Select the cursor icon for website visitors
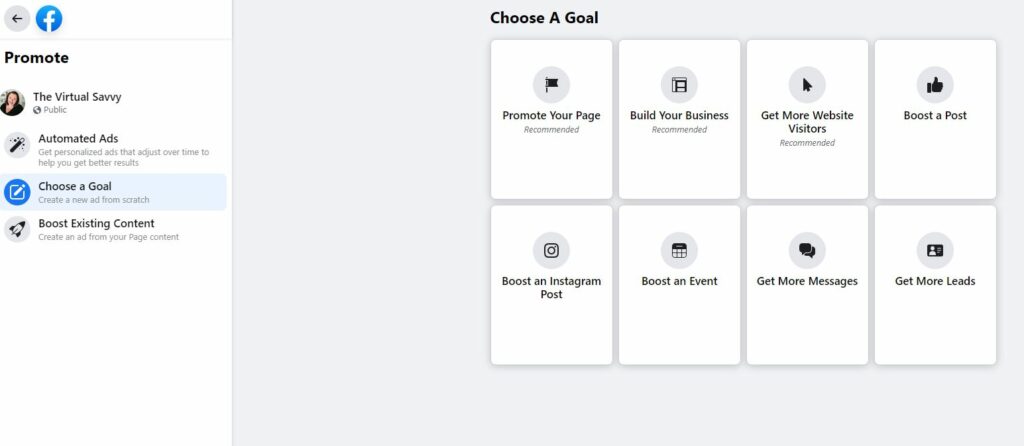 coord(807,85)
